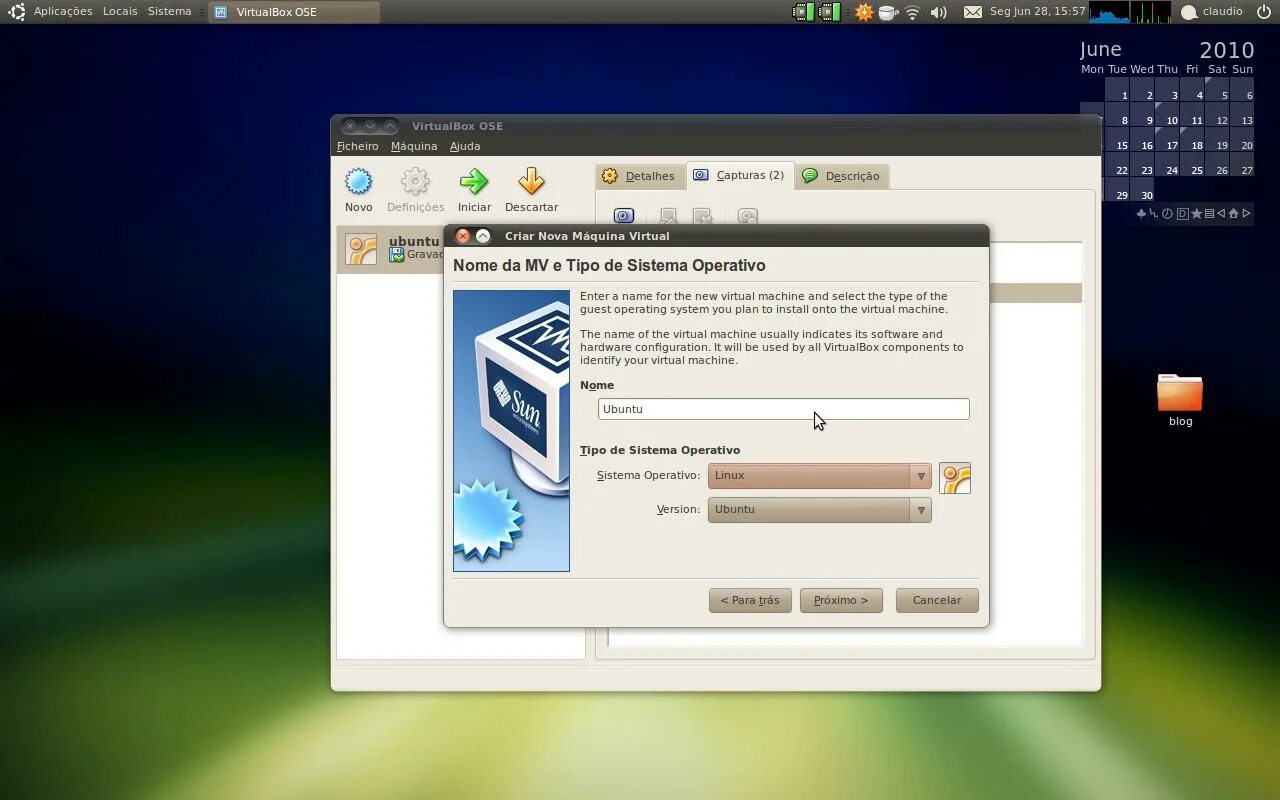Open the Version Ubuntu dropdown

(819, 510)
